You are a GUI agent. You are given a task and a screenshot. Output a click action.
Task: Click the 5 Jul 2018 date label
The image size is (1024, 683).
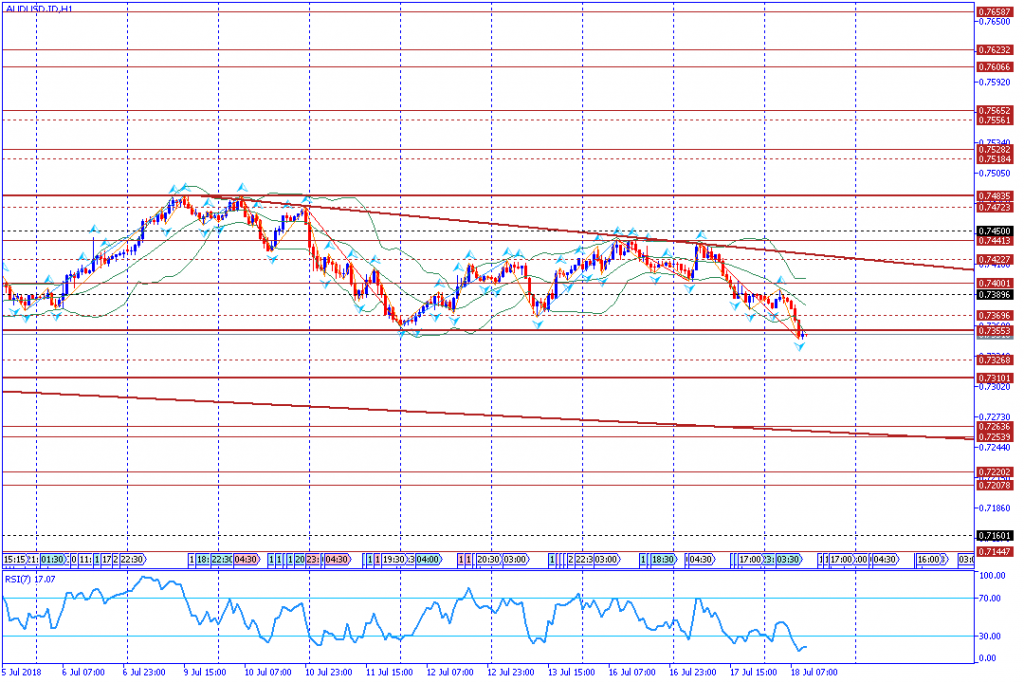pos(22,672)
